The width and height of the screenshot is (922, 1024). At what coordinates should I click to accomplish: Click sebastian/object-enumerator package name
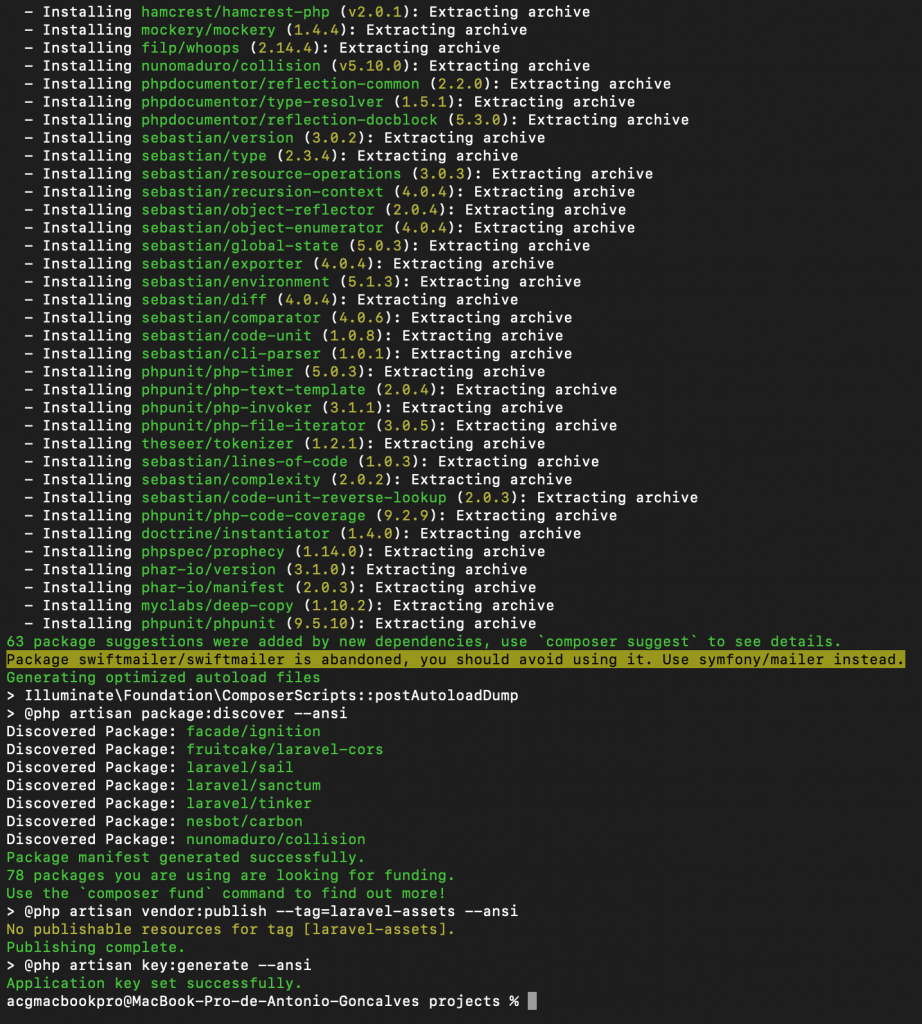click(262, 227)
